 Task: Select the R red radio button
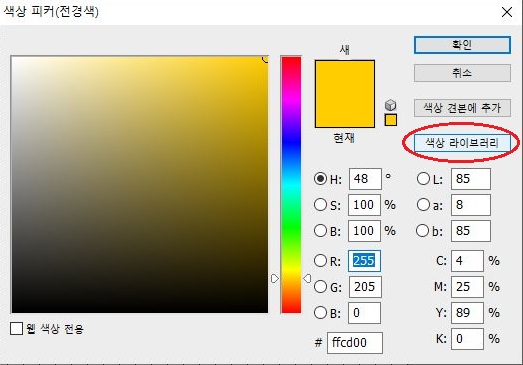[320, 261]
